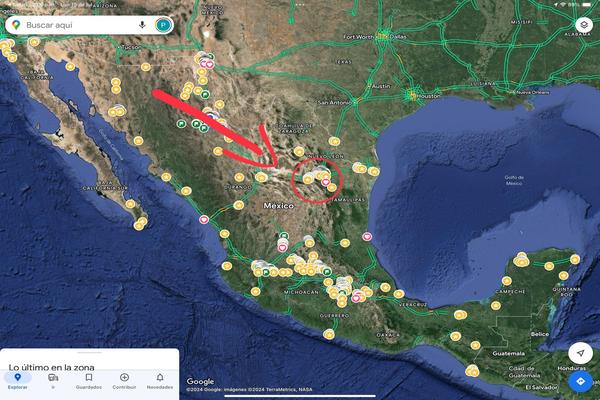Viewport: 600px width, 400px height.
Task: Tap the pink heart pin on the Pacific coast
Action: (x=204, y=217)
